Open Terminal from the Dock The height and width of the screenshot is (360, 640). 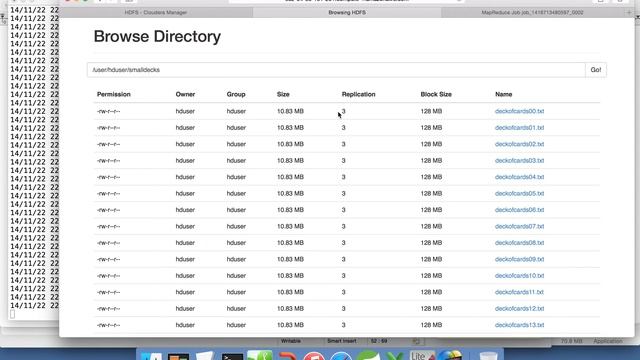click(x=232, y=356)
